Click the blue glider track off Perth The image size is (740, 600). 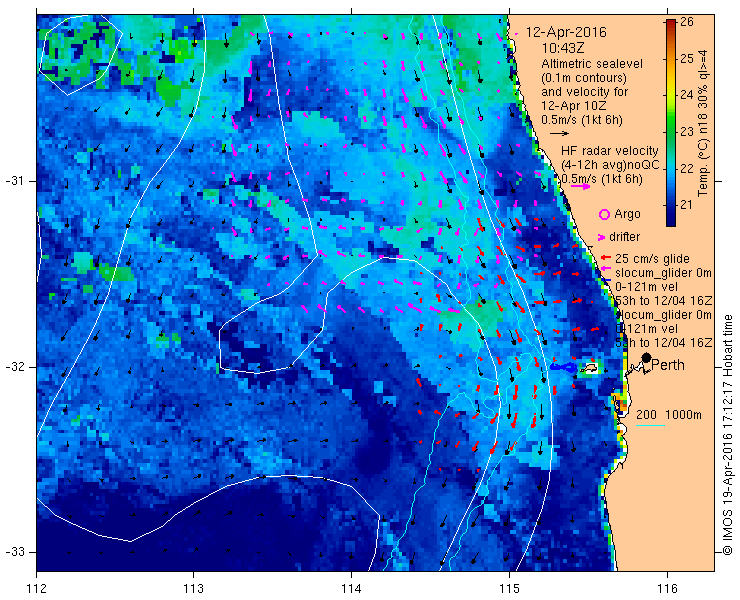(x=564, y=367)
